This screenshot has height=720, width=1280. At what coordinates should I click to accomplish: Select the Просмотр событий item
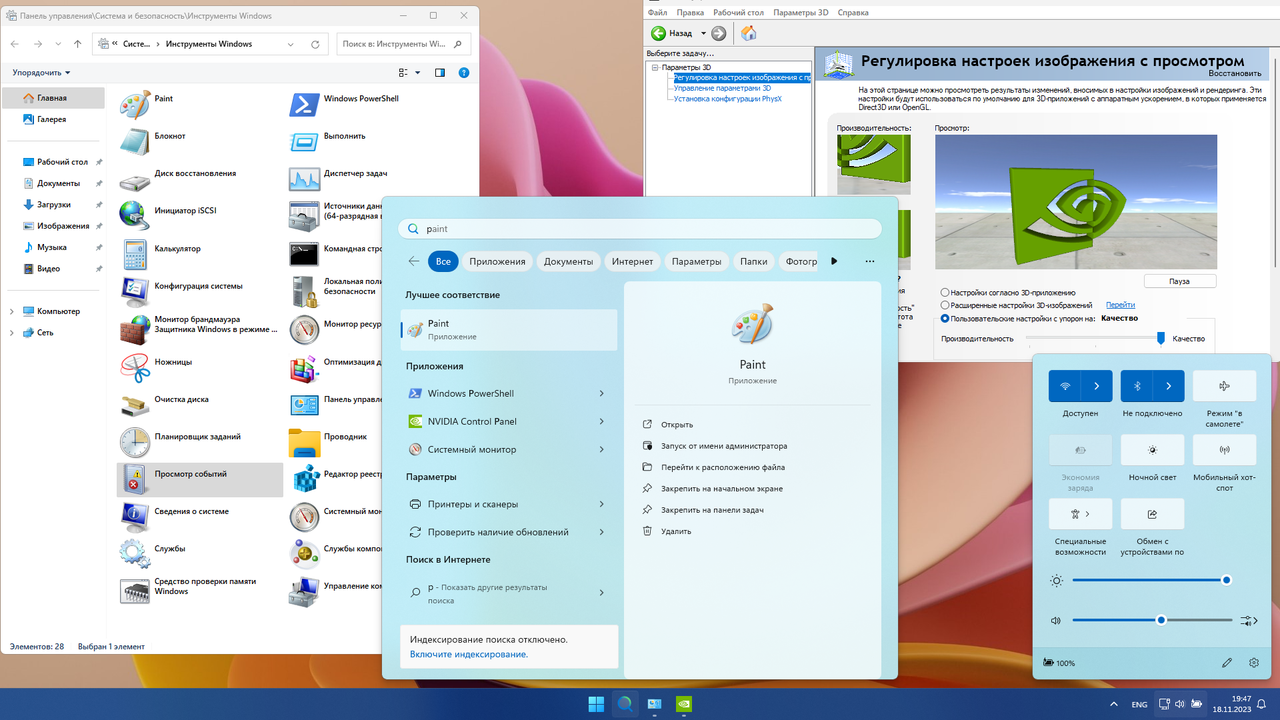200,479
